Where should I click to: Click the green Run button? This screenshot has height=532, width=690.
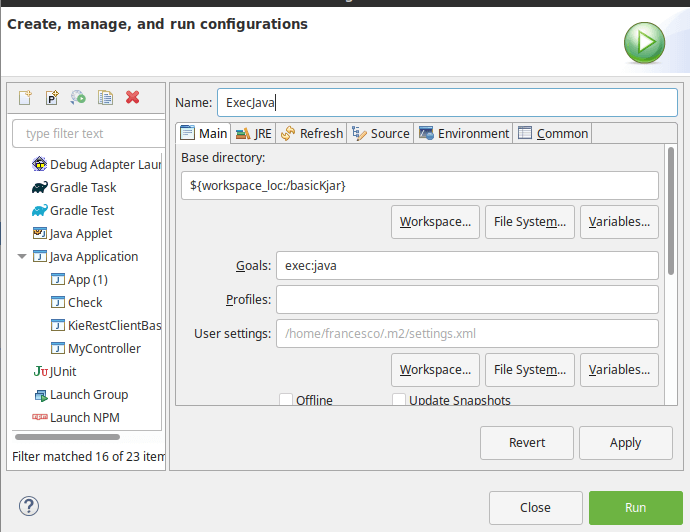click(x=636, y=508)
